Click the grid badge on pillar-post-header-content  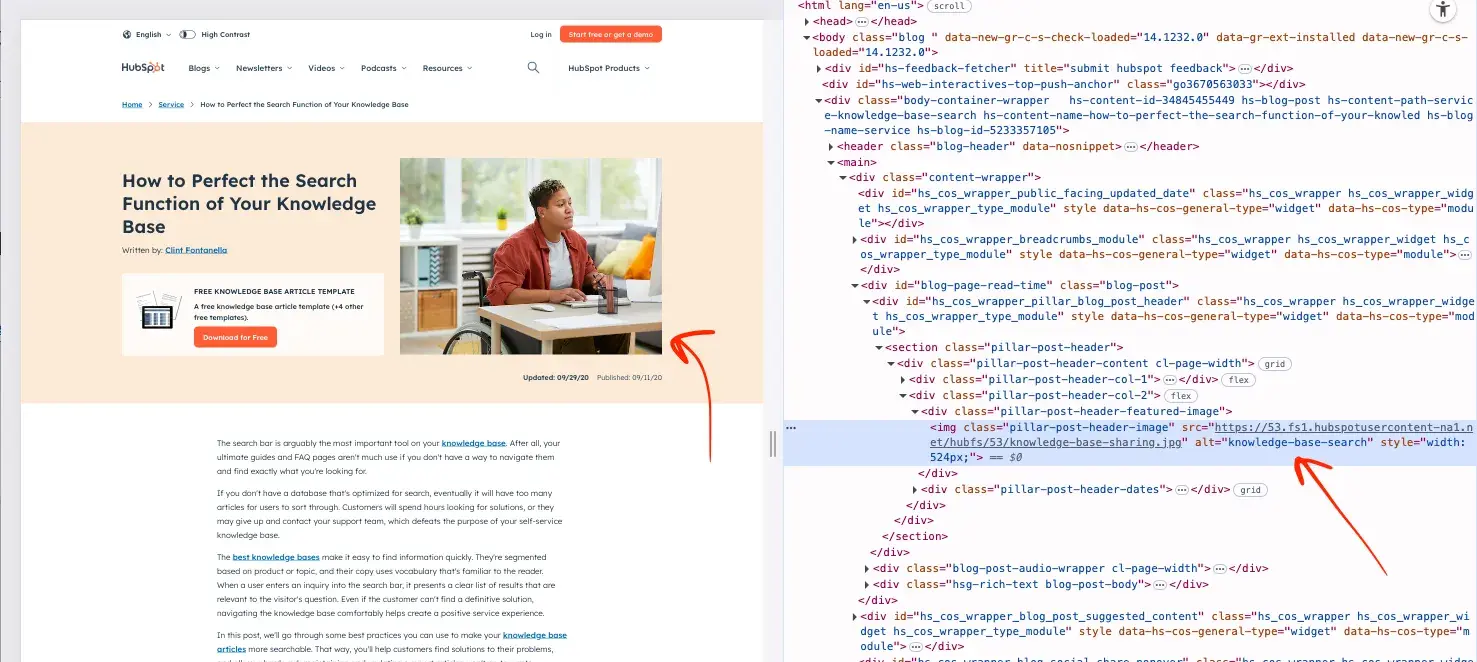1274,364
